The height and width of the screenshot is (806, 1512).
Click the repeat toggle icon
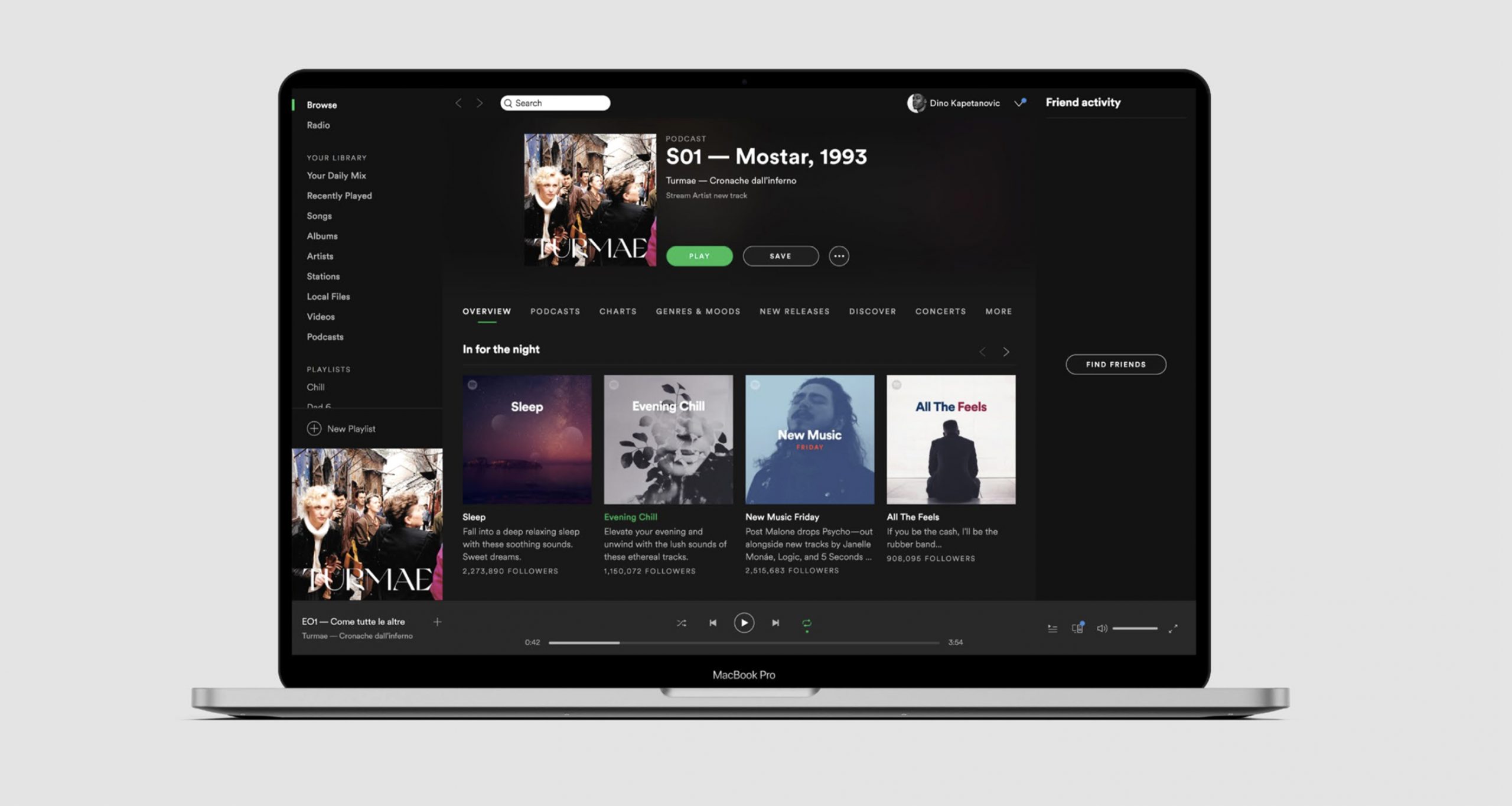coord(808,622)
